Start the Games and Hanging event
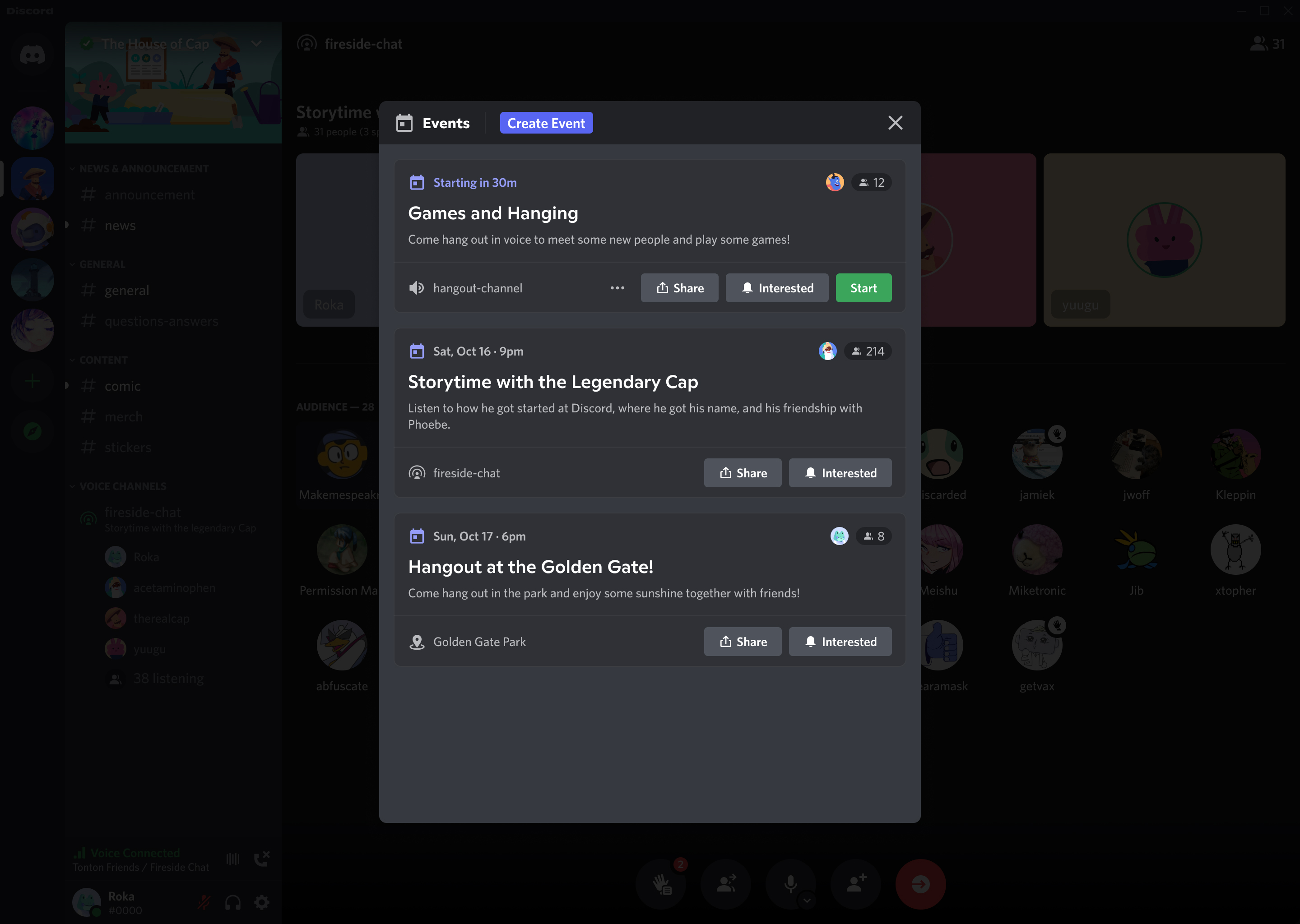Screen dimensions: 1300x924 863,288
